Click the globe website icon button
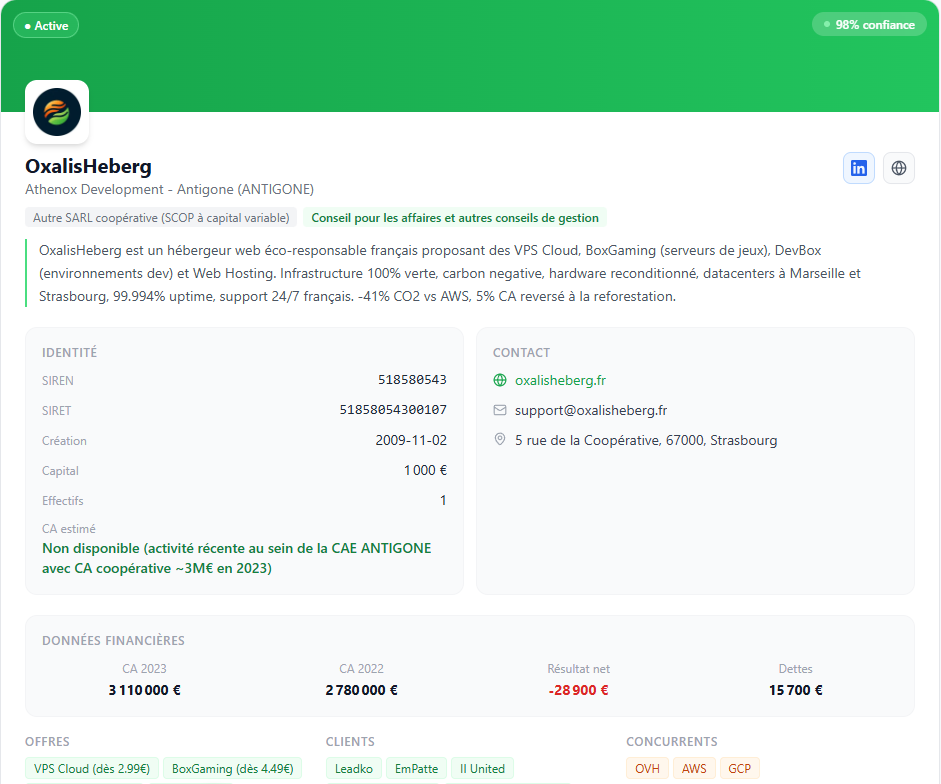This screenshot has width=941, height=784. [x=898, y=168]
